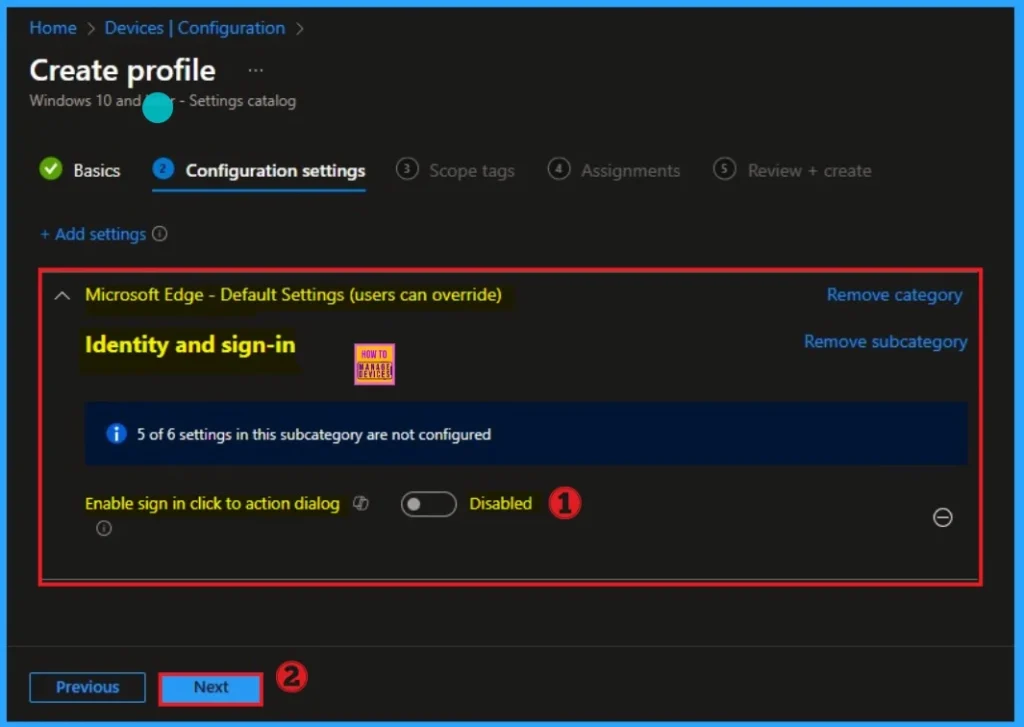Click the Microsoft Edge - Default Settings title text

pyautogui.click(x=293, y=295)
